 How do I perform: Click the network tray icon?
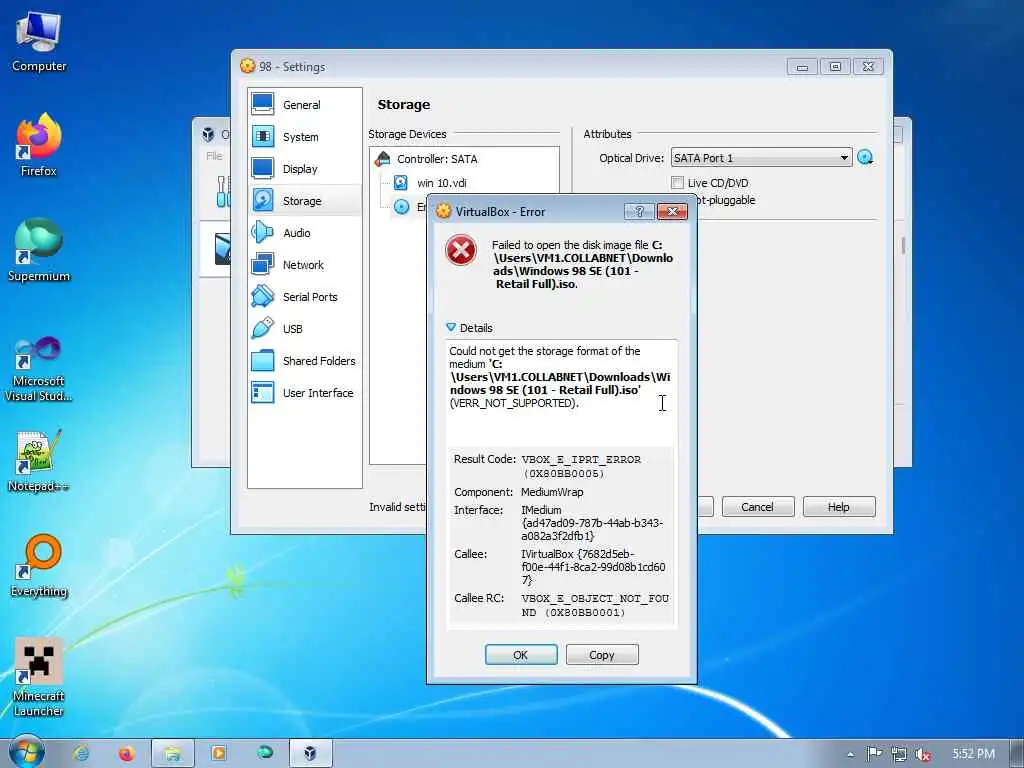point(899,754)
